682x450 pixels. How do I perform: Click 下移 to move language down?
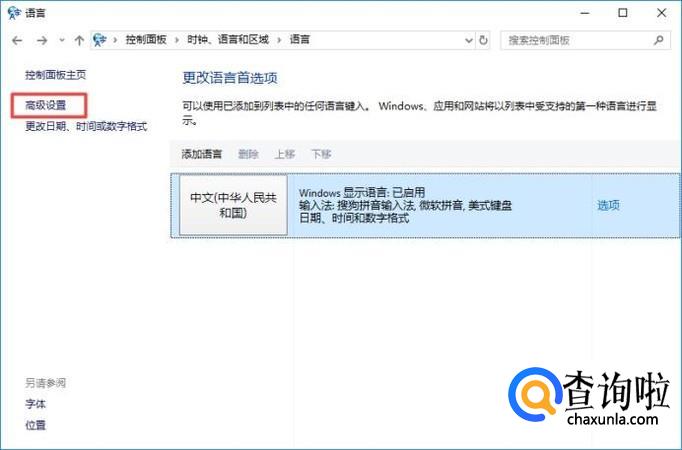pos(321,154)
